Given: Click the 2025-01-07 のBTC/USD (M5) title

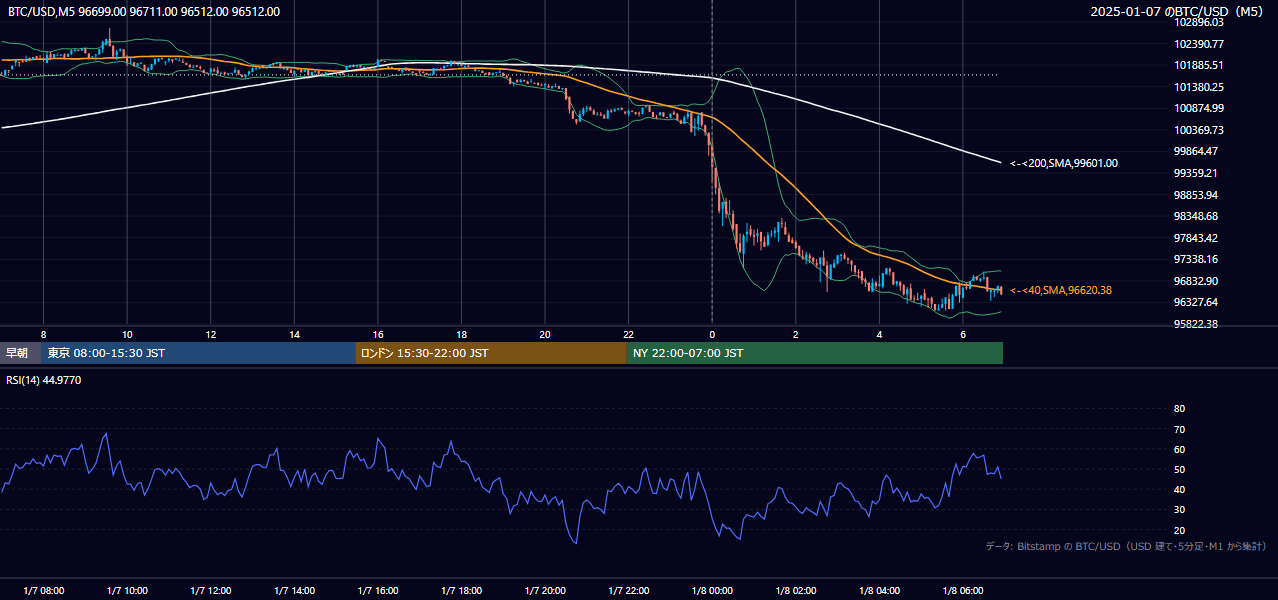Looking at the screenshot, I should 1178,12.
